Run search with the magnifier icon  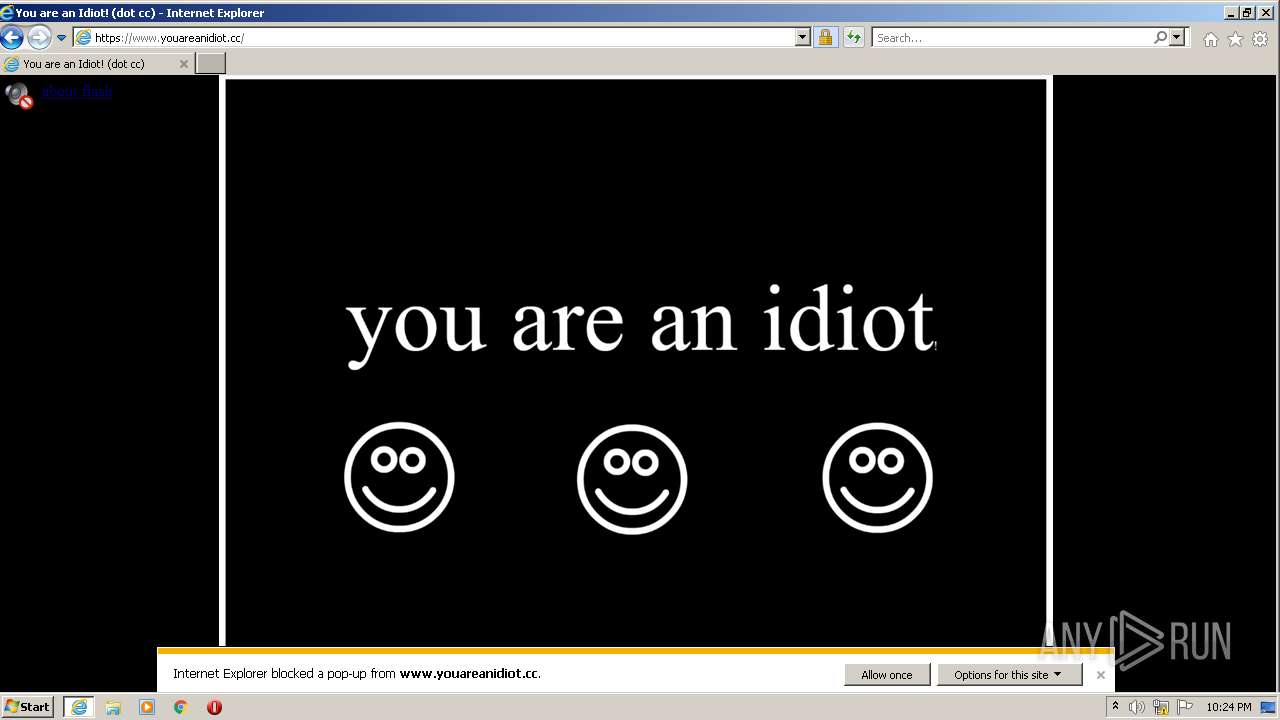point(1160,37)
